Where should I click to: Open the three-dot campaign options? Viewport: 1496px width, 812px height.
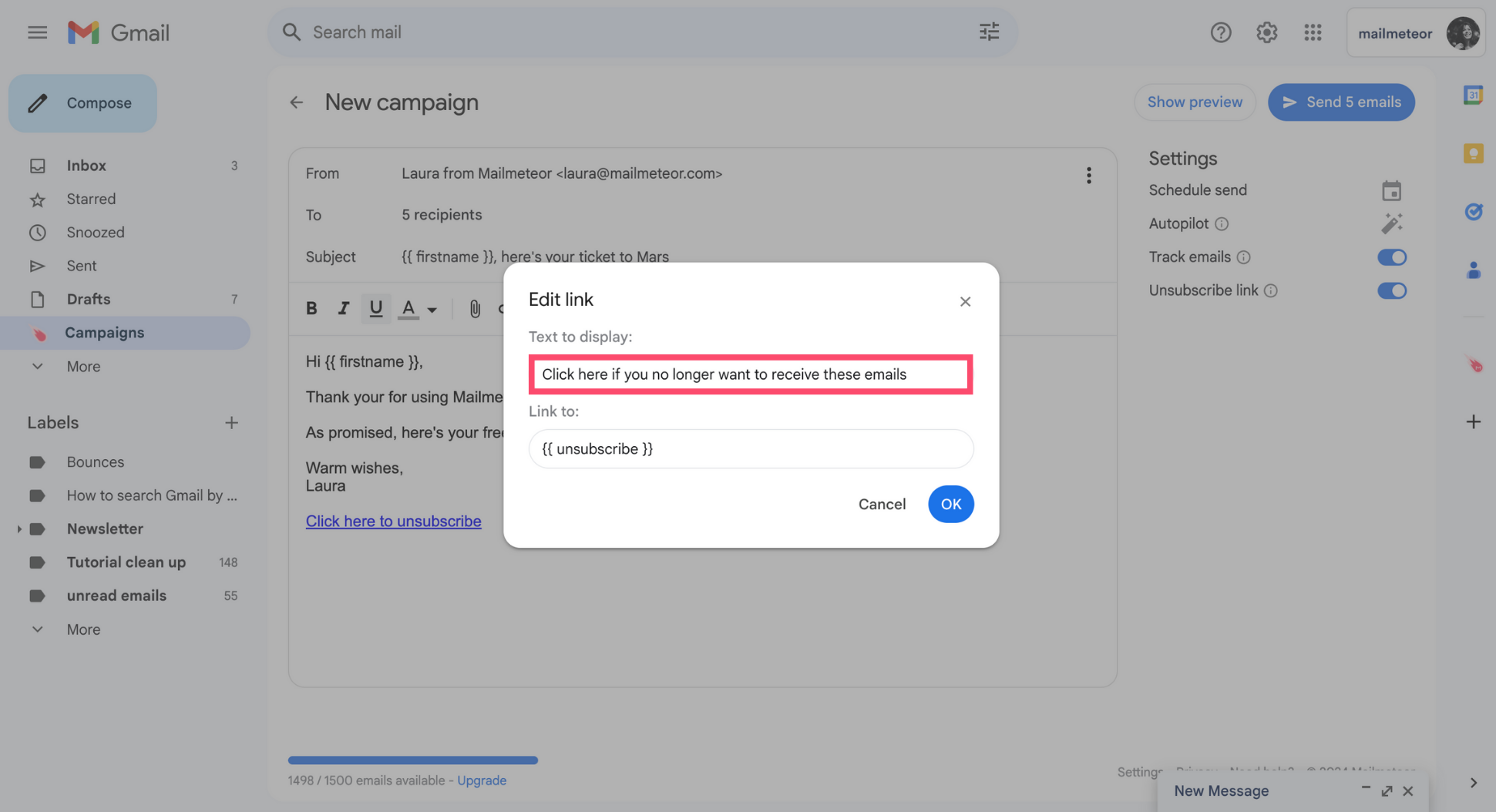pos(1088,175)
